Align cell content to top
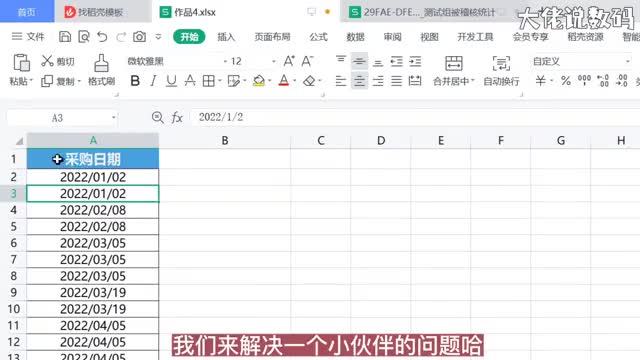The width and height of the screenshot is (640, 360). (341, 61)
